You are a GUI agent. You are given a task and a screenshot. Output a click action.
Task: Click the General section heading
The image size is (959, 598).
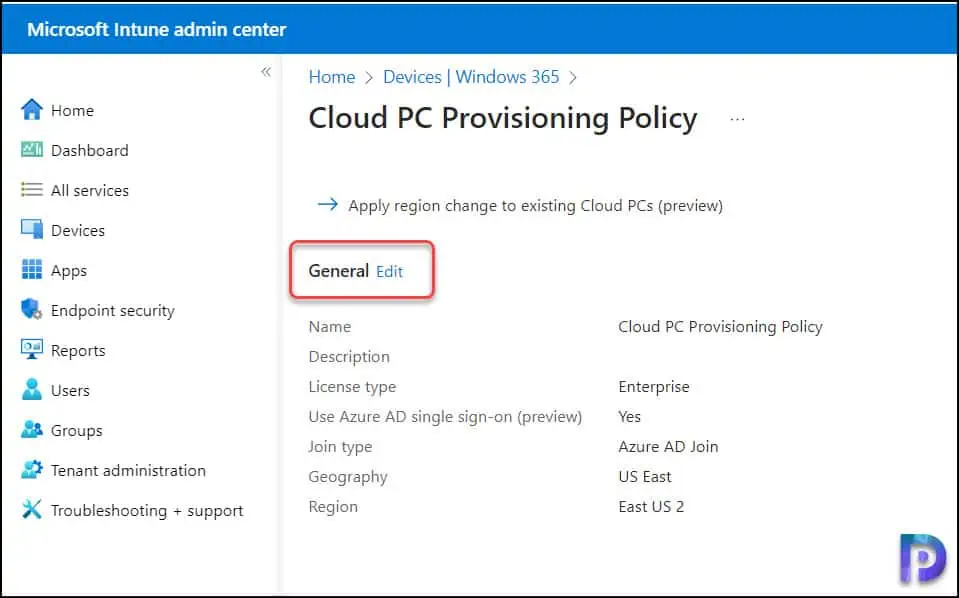pyautogui.click(x=339, y=271)
